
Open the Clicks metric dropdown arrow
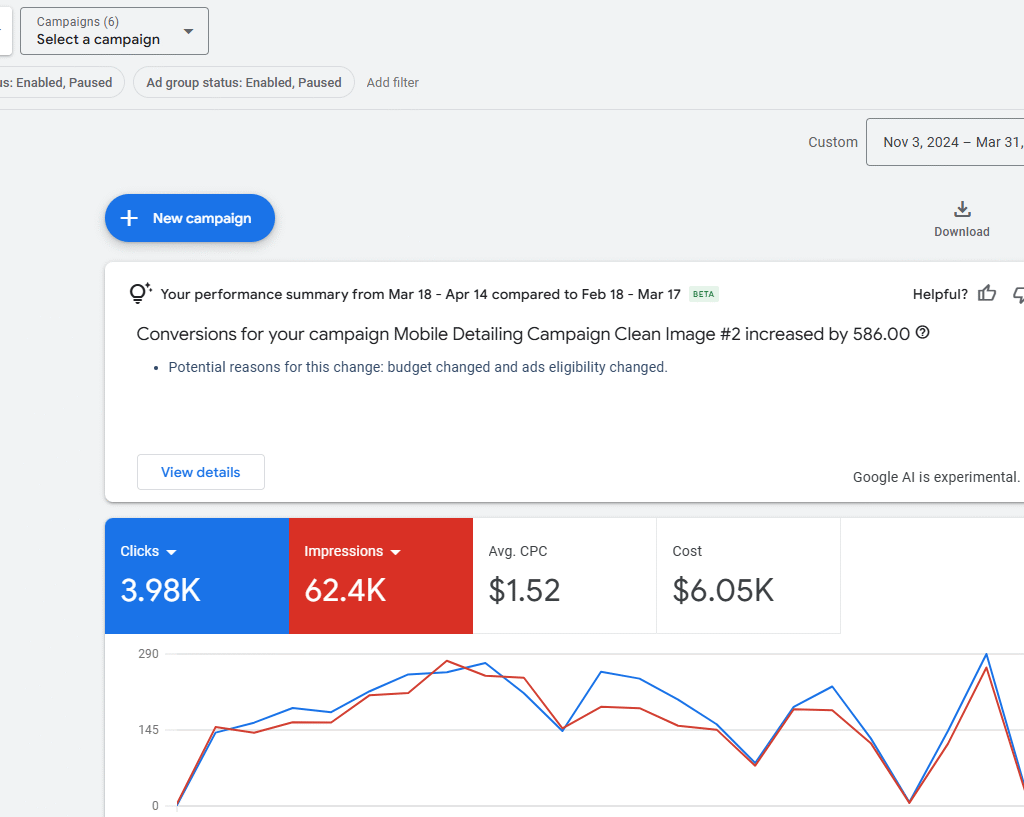click(171, 552)
